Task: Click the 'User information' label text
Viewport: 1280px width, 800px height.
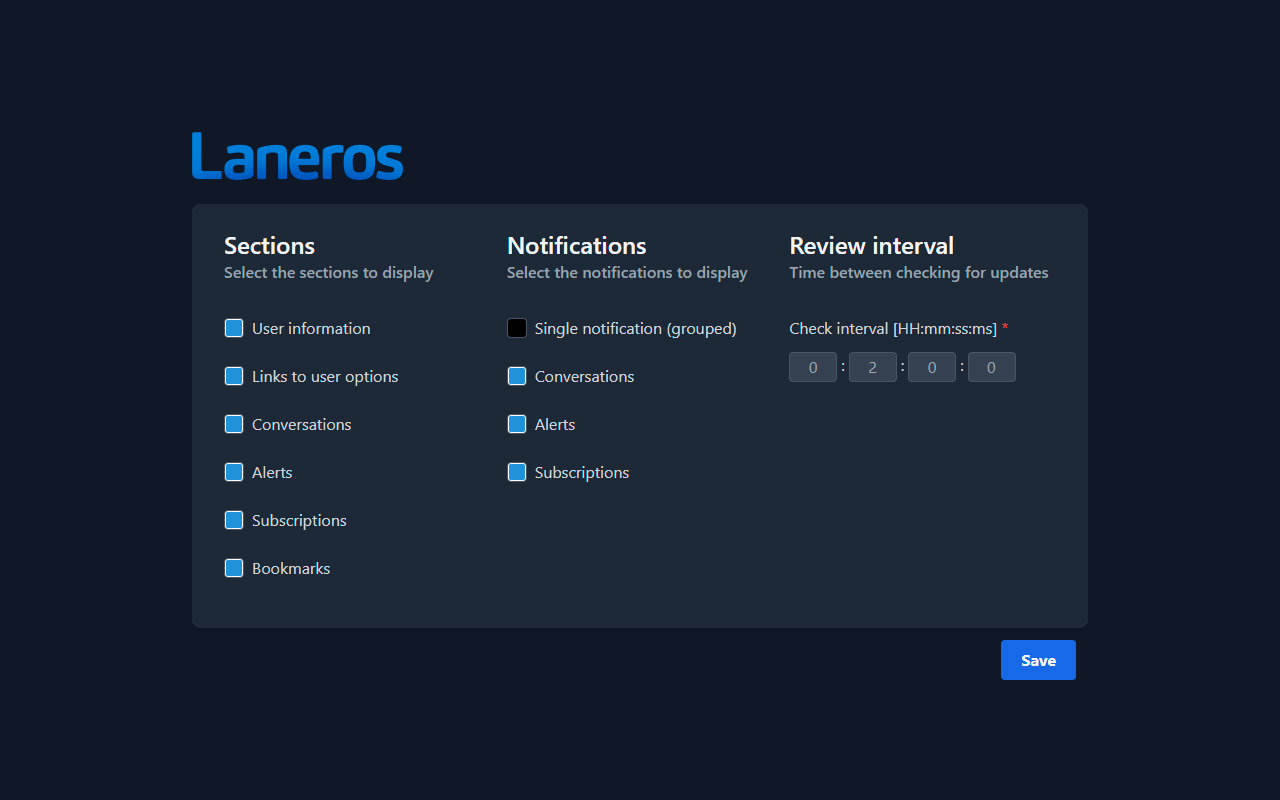Action: [311, 328]
